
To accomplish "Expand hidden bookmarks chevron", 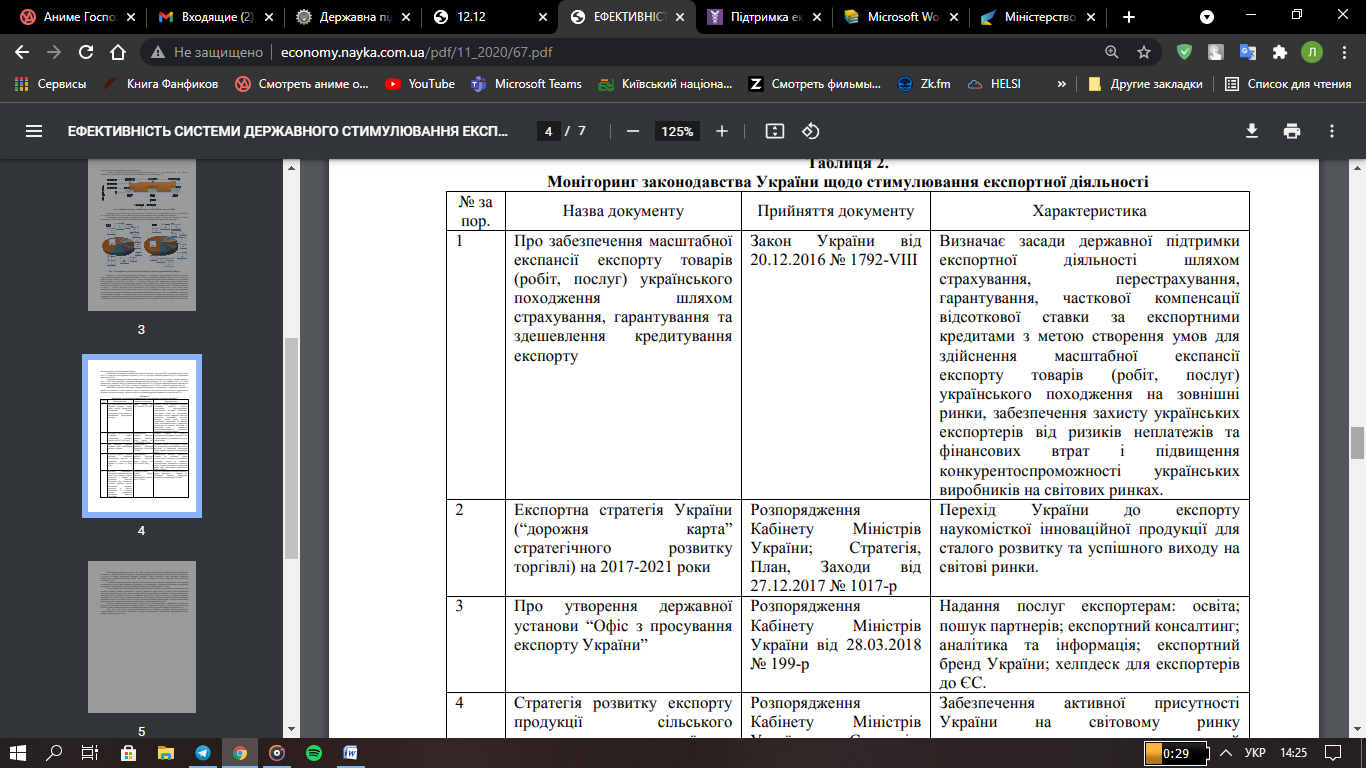I will [x=1061, y=84].
